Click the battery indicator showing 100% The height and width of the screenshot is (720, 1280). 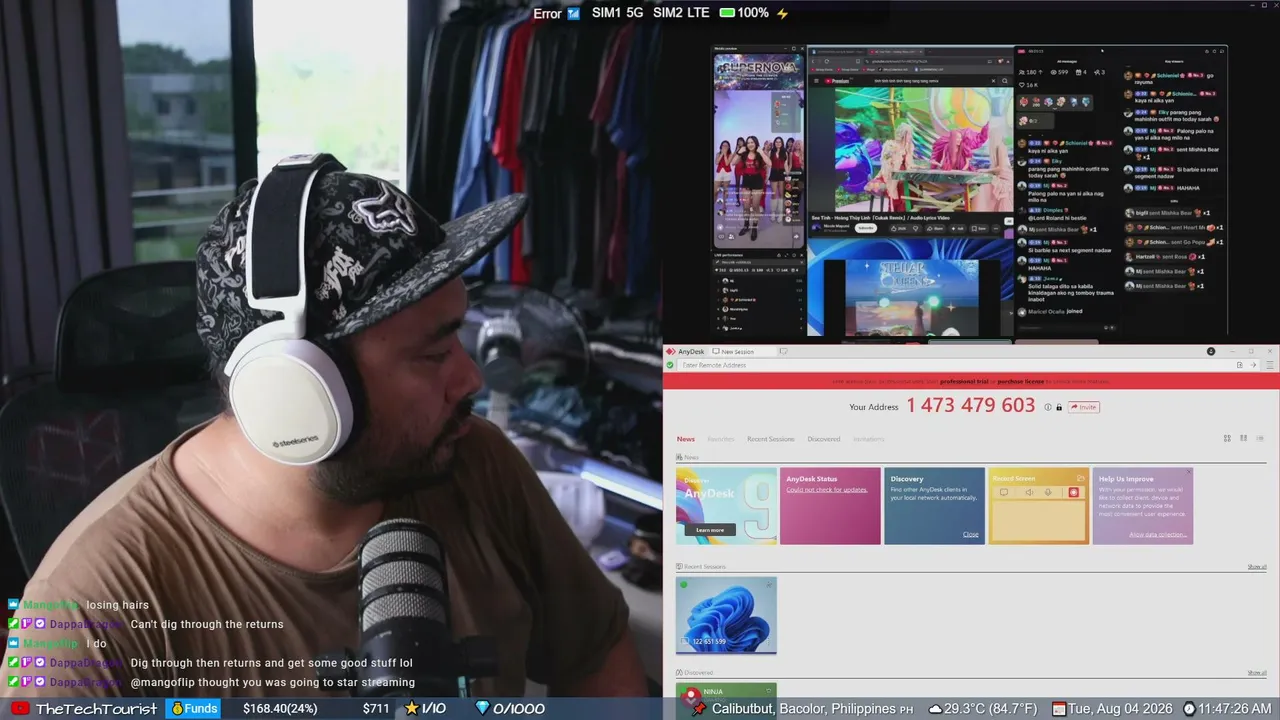tap(745, 13)
